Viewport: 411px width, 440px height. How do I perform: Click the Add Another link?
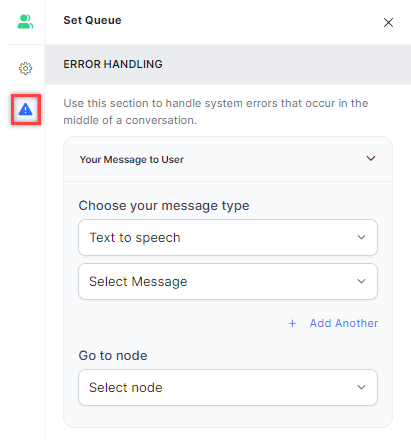pyautogui.click(x=344, y=323)
